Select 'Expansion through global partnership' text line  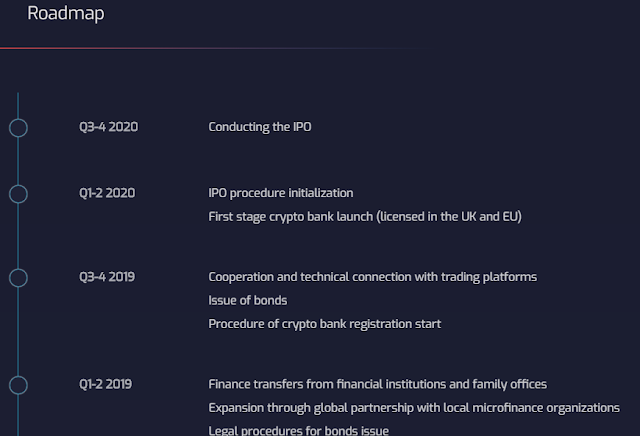pyautogui.click(x=414, y=408)
